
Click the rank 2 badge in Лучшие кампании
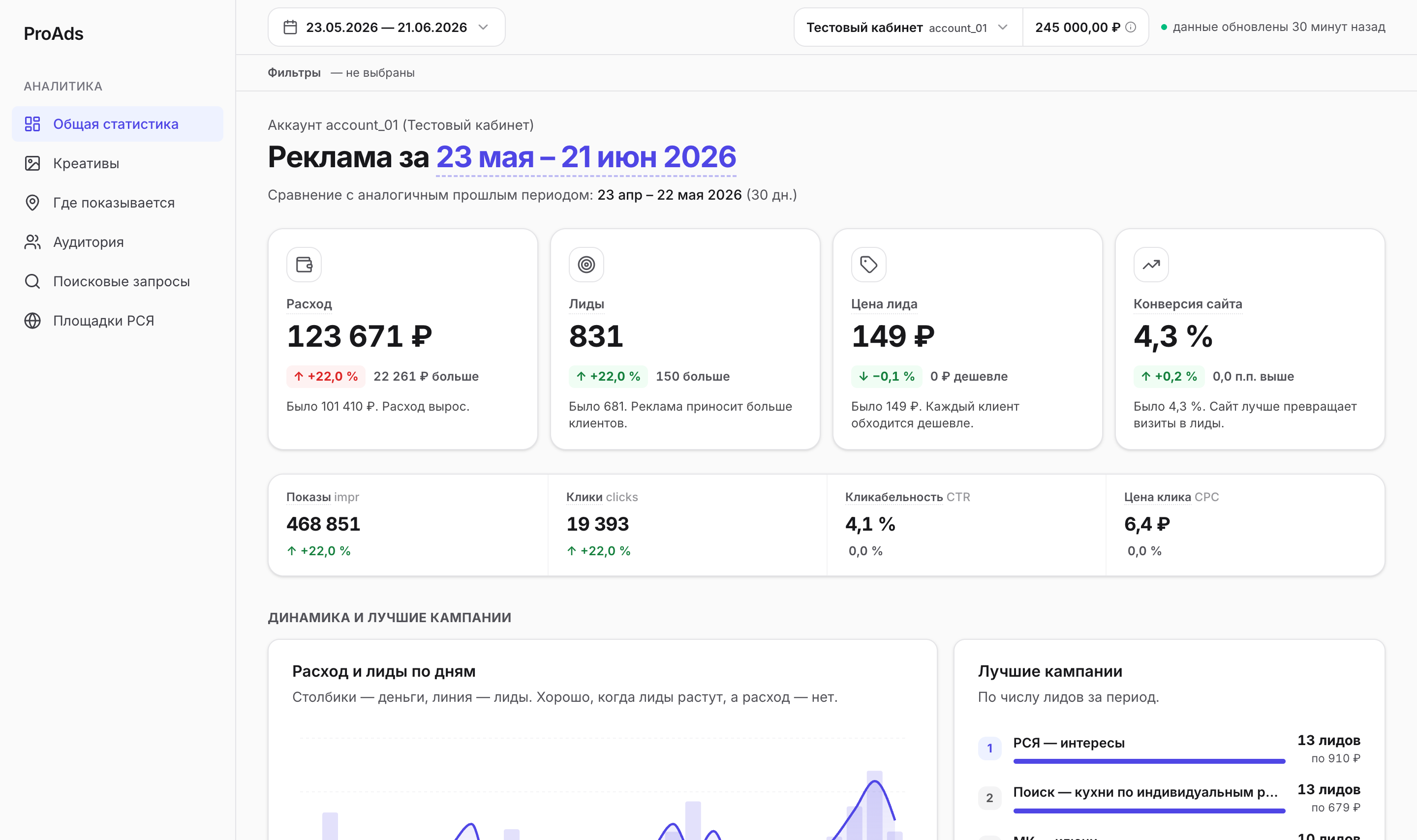tap(989, 798)
